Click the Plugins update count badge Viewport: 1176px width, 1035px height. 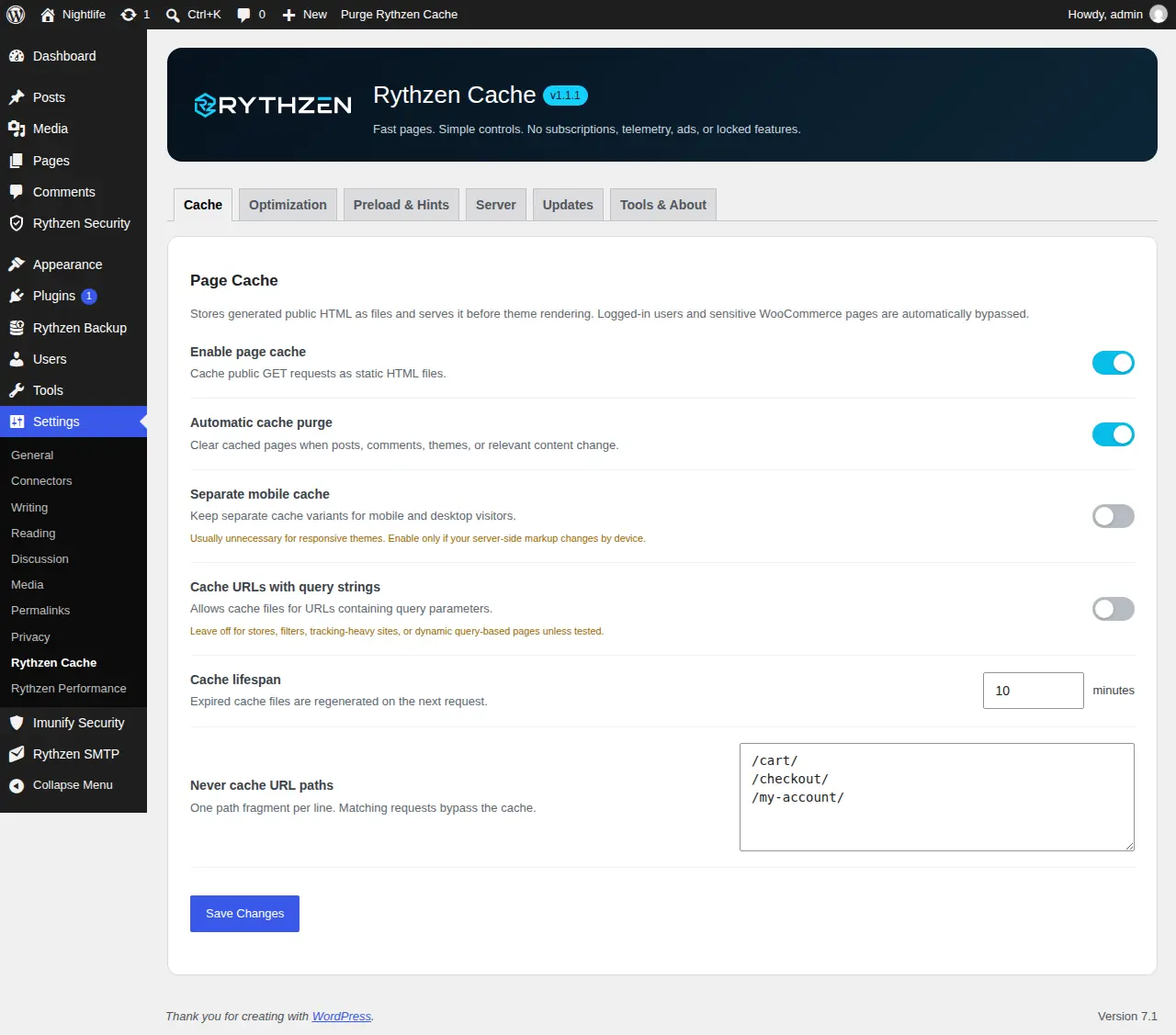click(89, 296)
